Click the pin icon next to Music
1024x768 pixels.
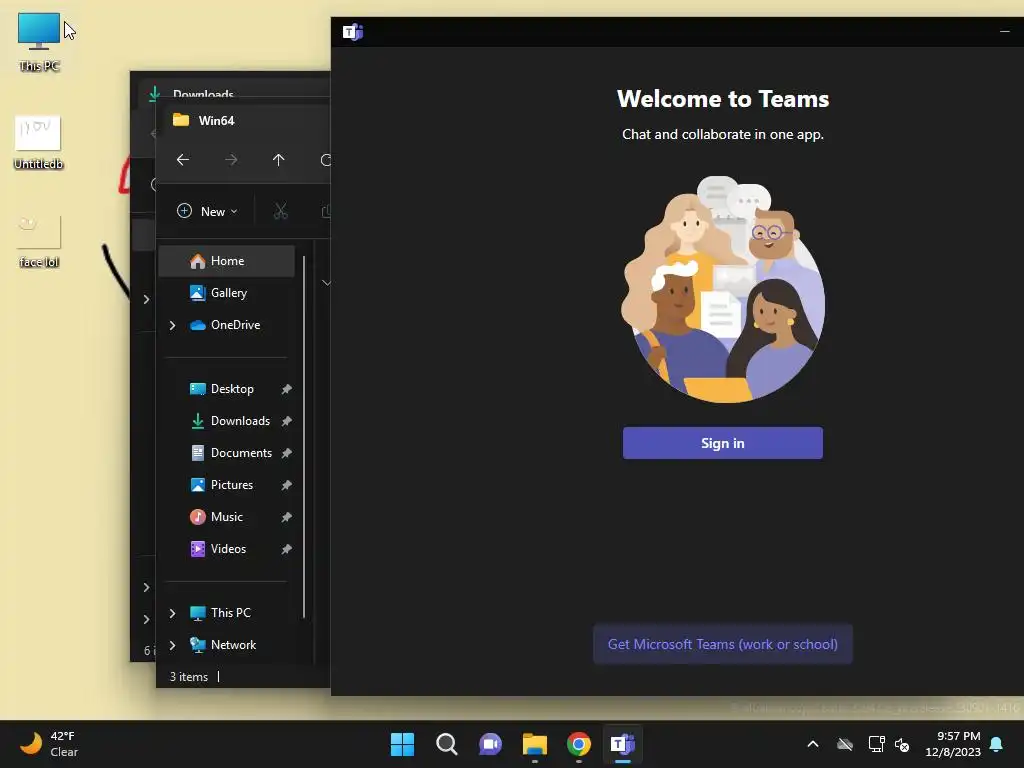tap(286, 517)
